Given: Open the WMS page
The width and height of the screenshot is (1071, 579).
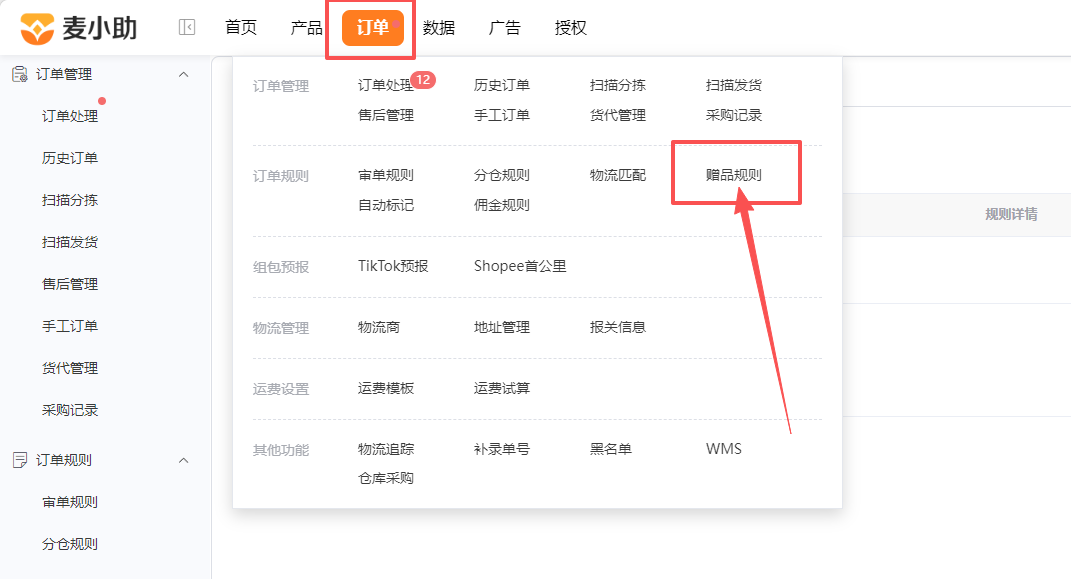Looking at the screenshot, I should (724, 449).
